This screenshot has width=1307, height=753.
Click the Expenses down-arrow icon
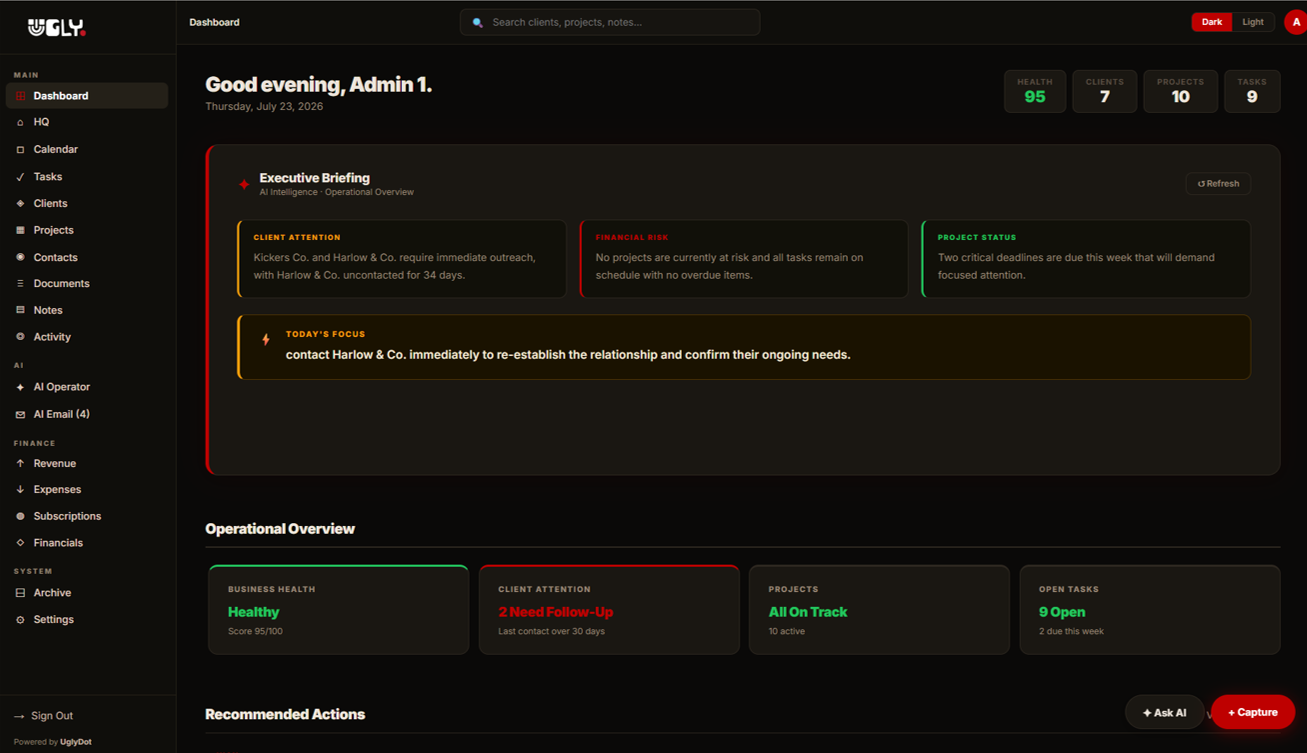click(20, 489)
